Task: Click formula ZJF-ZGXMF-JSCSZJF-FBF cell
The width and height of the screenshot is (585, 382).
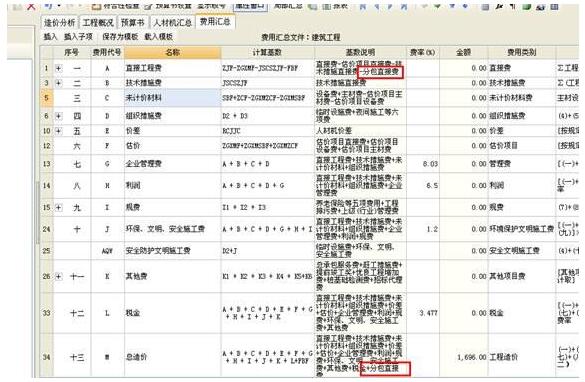Action: [267, 68]
